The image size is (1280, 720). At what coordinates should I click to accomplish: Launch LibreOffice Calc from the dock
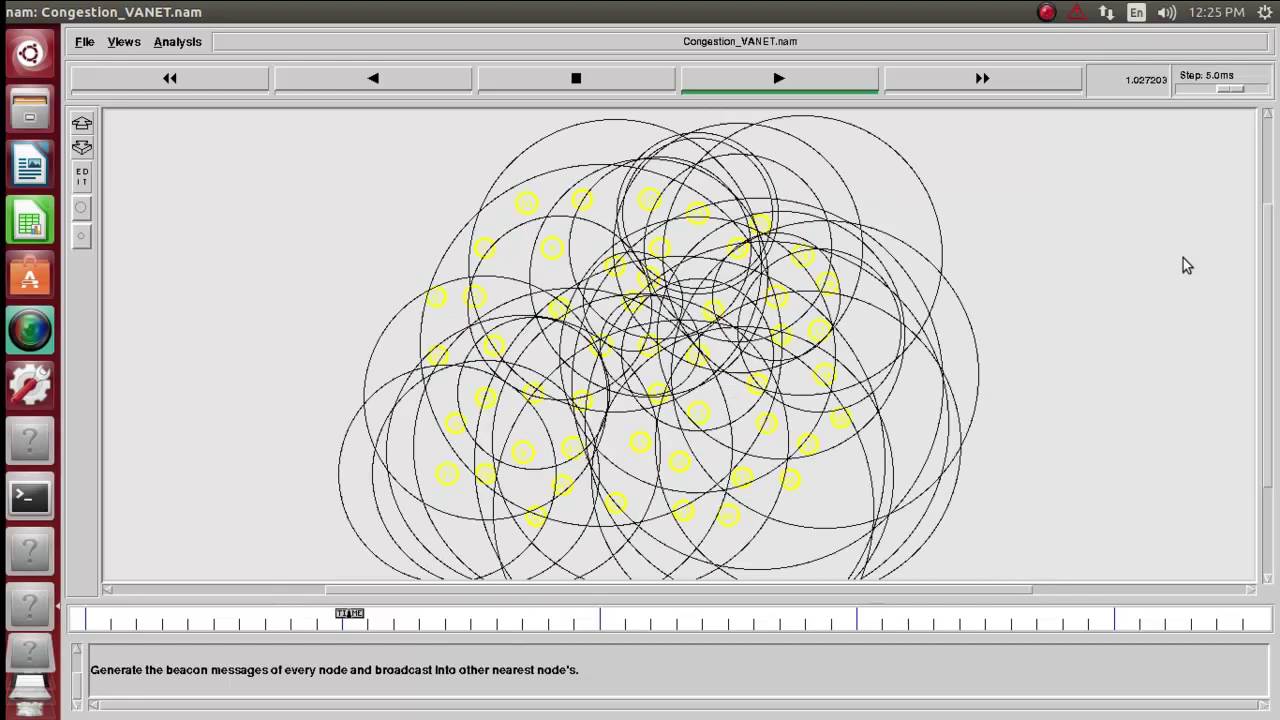[x=30, y=219]
